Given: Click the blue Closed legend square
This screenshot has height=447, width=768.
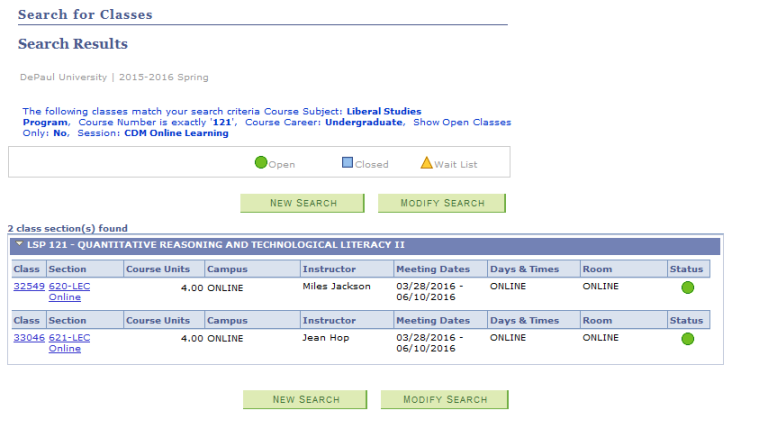Looking at the screenshot, I should pyautogui.click(x=347, y=163).
